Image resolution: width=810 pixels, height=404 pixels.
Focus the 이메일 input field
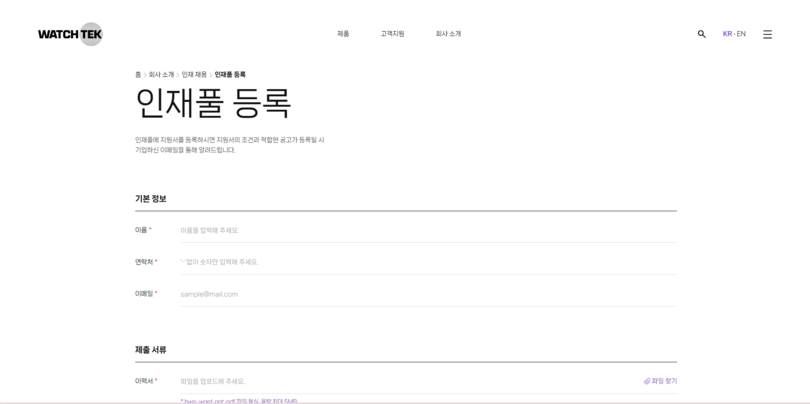428,294
